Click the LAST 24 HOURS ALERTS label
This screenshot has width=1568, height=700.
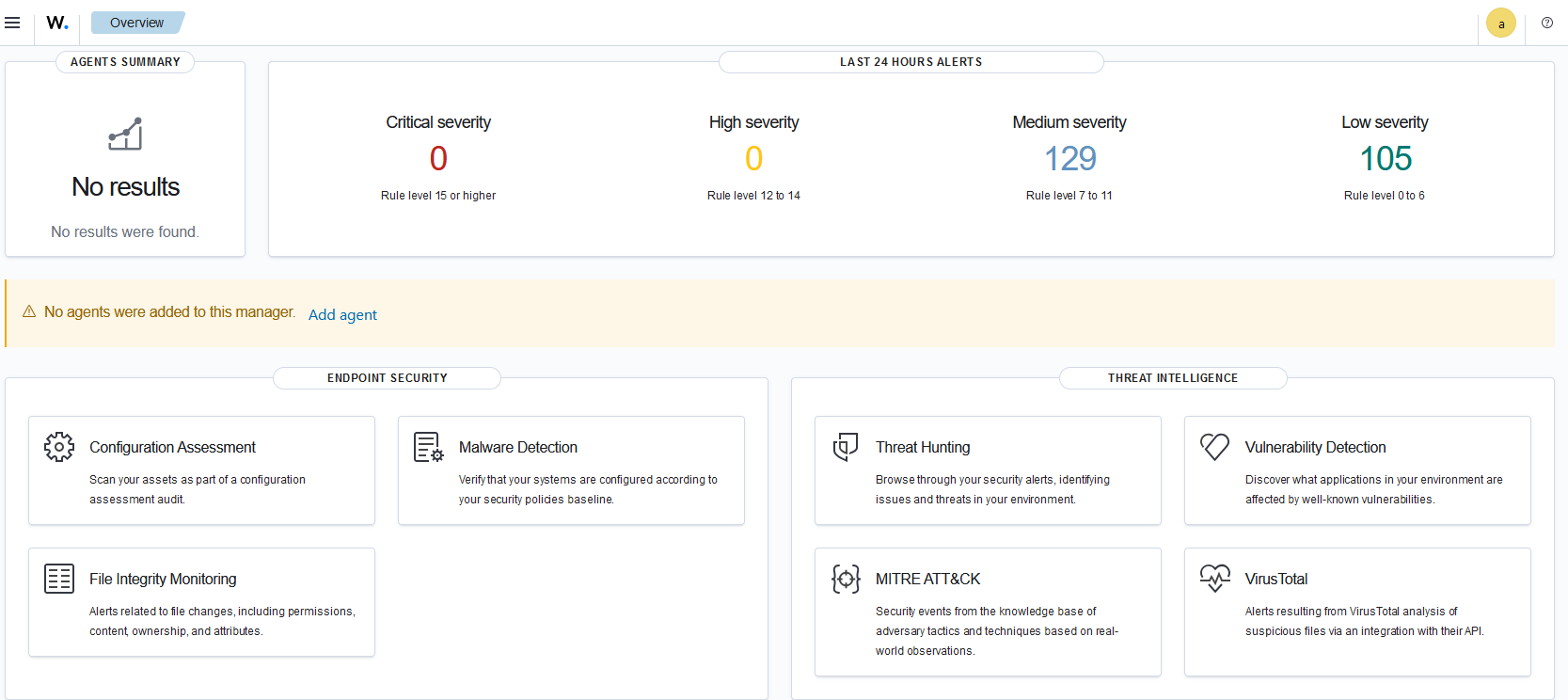[911, 62]
